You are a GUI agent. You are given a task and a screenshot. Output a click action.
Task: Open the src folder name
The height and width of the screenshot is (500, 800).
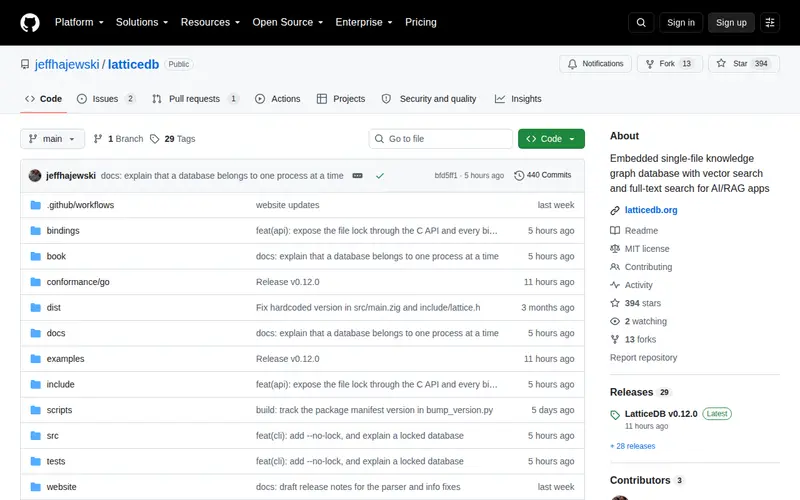click(53, 436)
